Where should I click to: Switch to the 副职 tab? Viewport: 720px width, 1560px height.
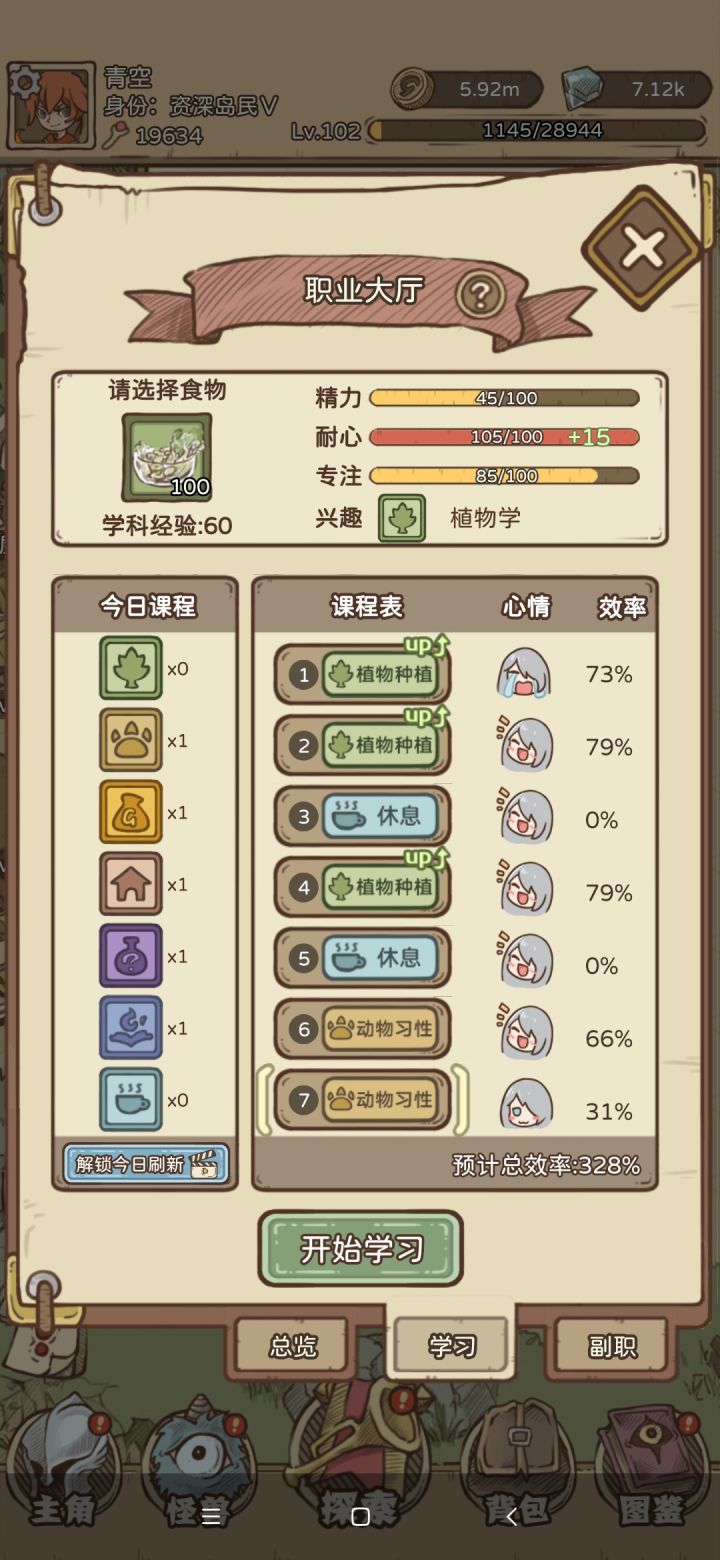click(x=612, y=1346)
